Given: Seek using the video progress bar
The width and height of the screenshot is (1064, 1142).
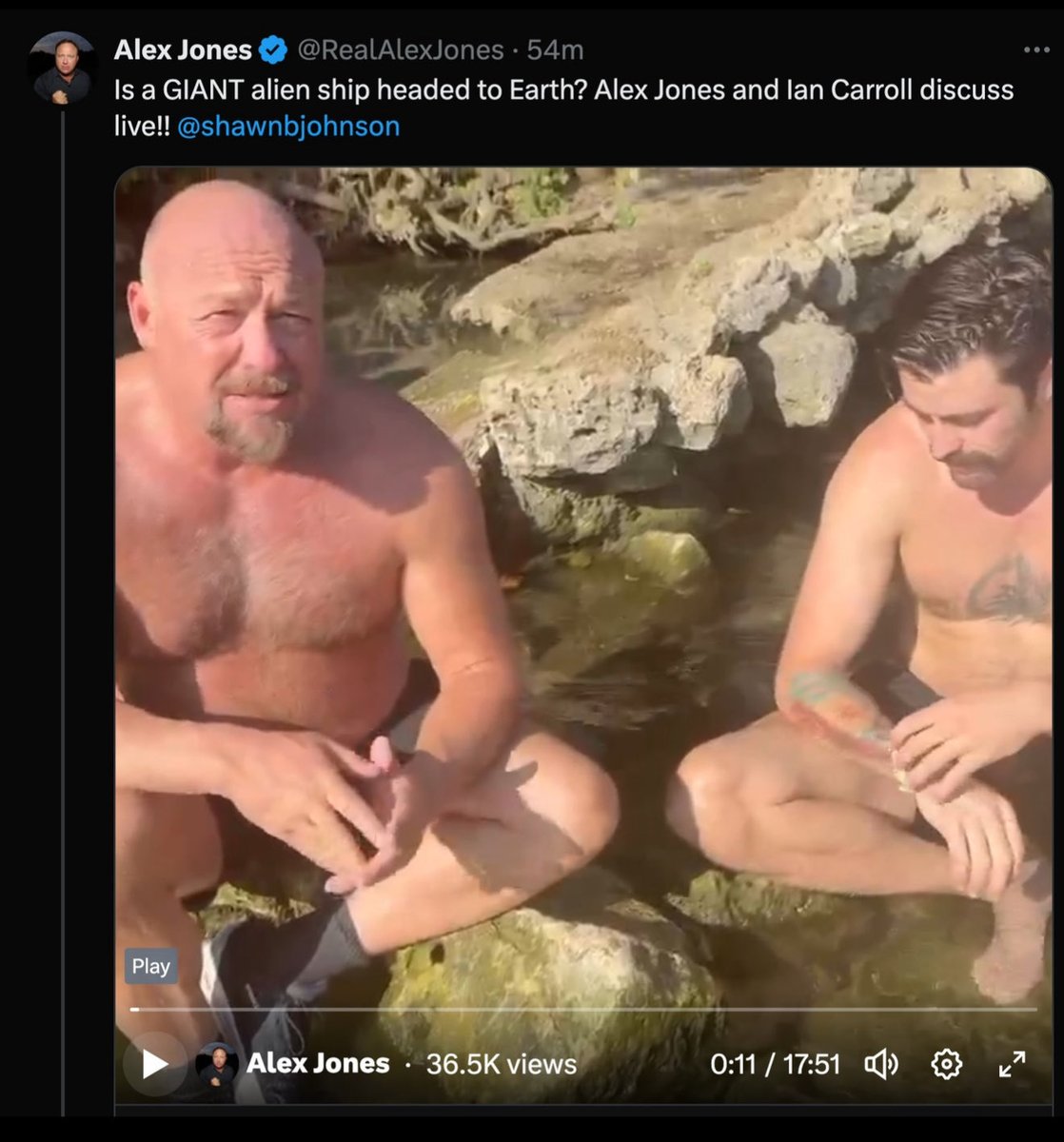Looking at the screenshot, I should (x=583, y=1009).
